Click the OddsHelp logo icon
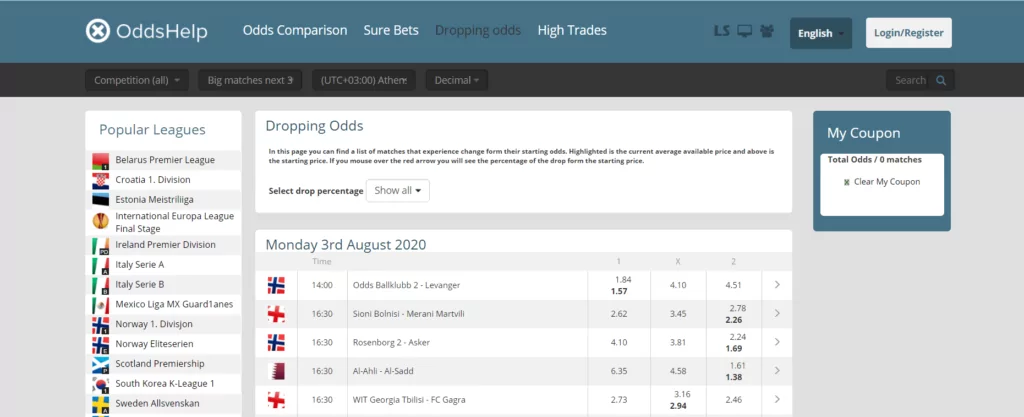The width and height of the screenshot is (1024, 417). [x=98, y=31]
